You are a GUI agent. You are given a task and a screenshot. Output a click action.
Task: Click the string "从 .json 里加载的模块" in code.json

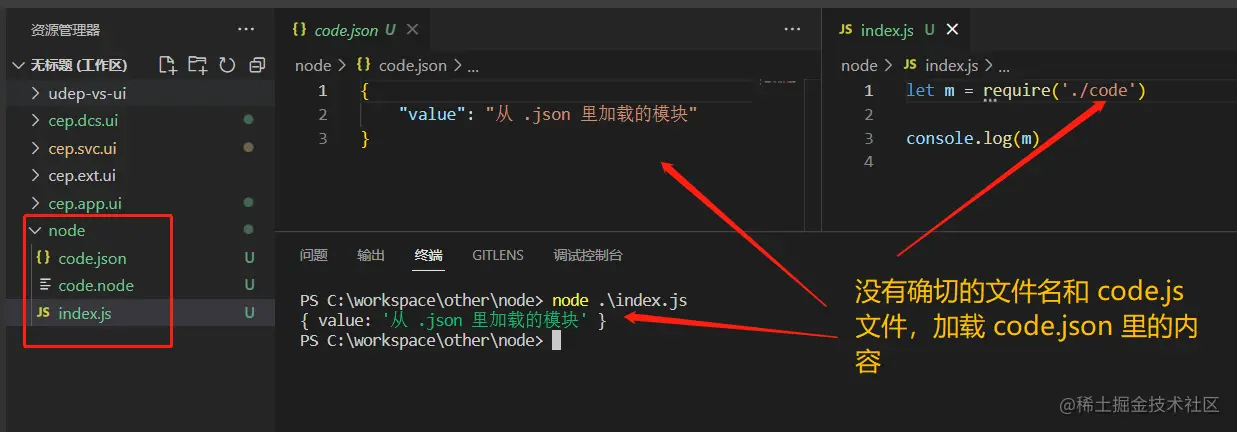tap(591, 115)
